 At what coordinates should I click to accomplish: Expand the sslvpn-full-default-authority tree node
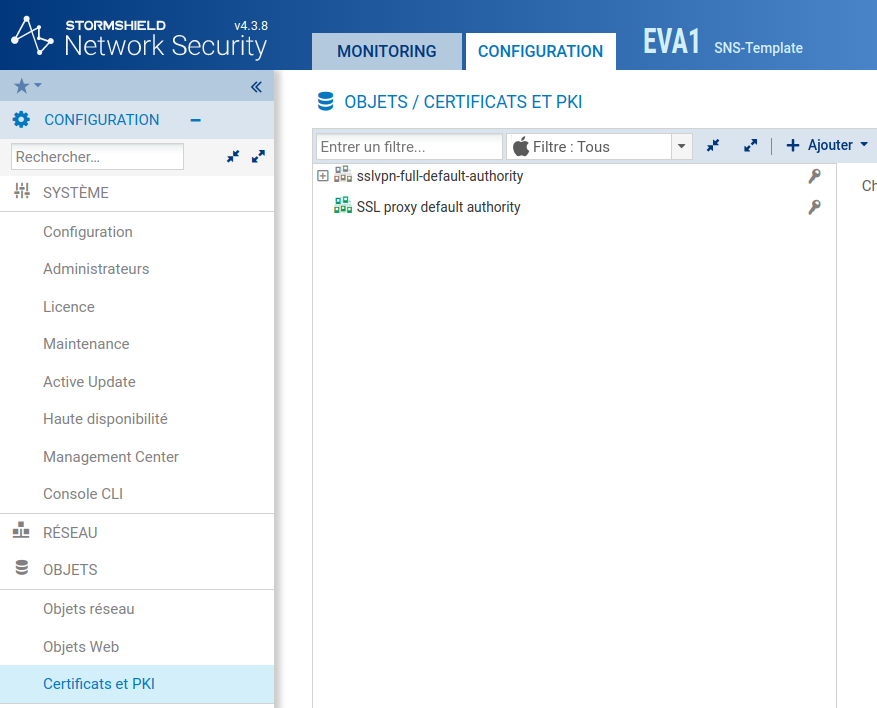(322, 176)
